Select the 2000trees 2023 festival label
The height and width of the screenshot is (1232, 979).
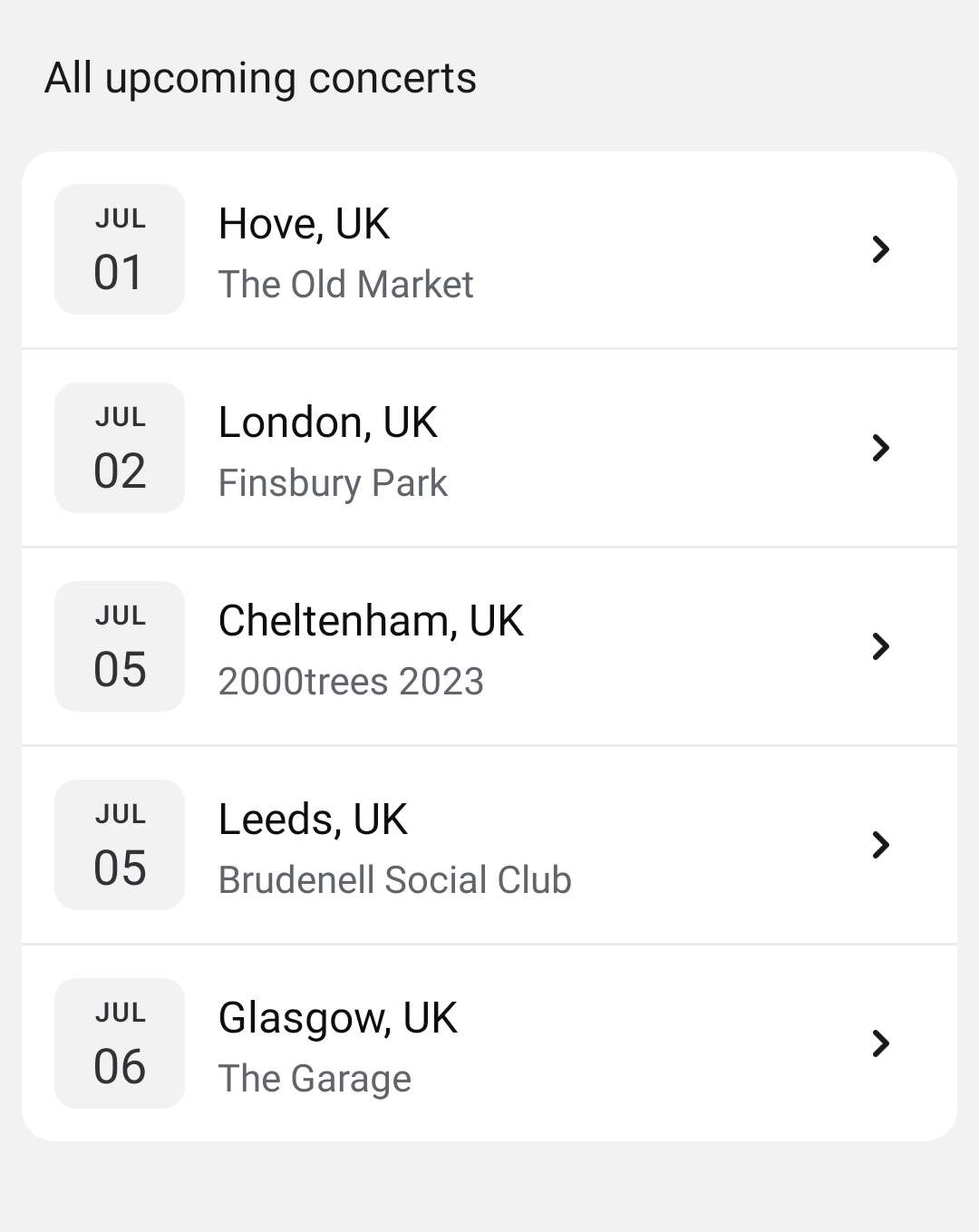[351, 682]
